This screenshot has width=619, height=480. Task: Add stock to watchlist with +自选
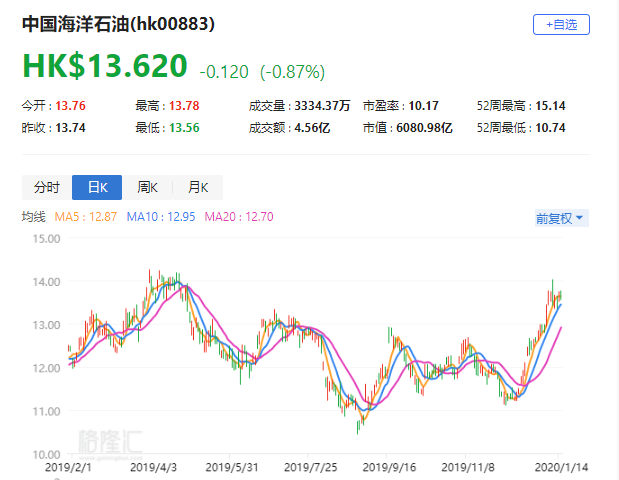(561, 25)
